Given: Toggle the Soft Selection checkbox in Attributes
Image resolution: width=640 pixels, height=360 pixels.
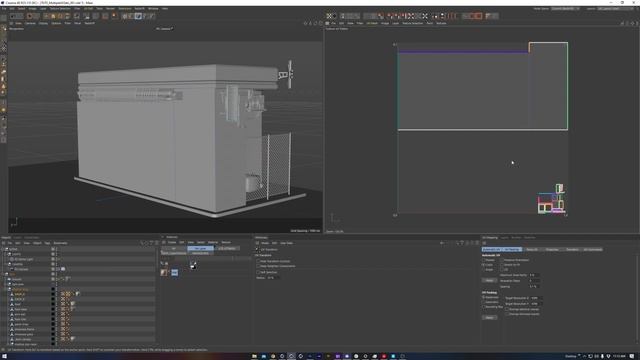Looking at the screenshot, I should click(x=258, y=272).
